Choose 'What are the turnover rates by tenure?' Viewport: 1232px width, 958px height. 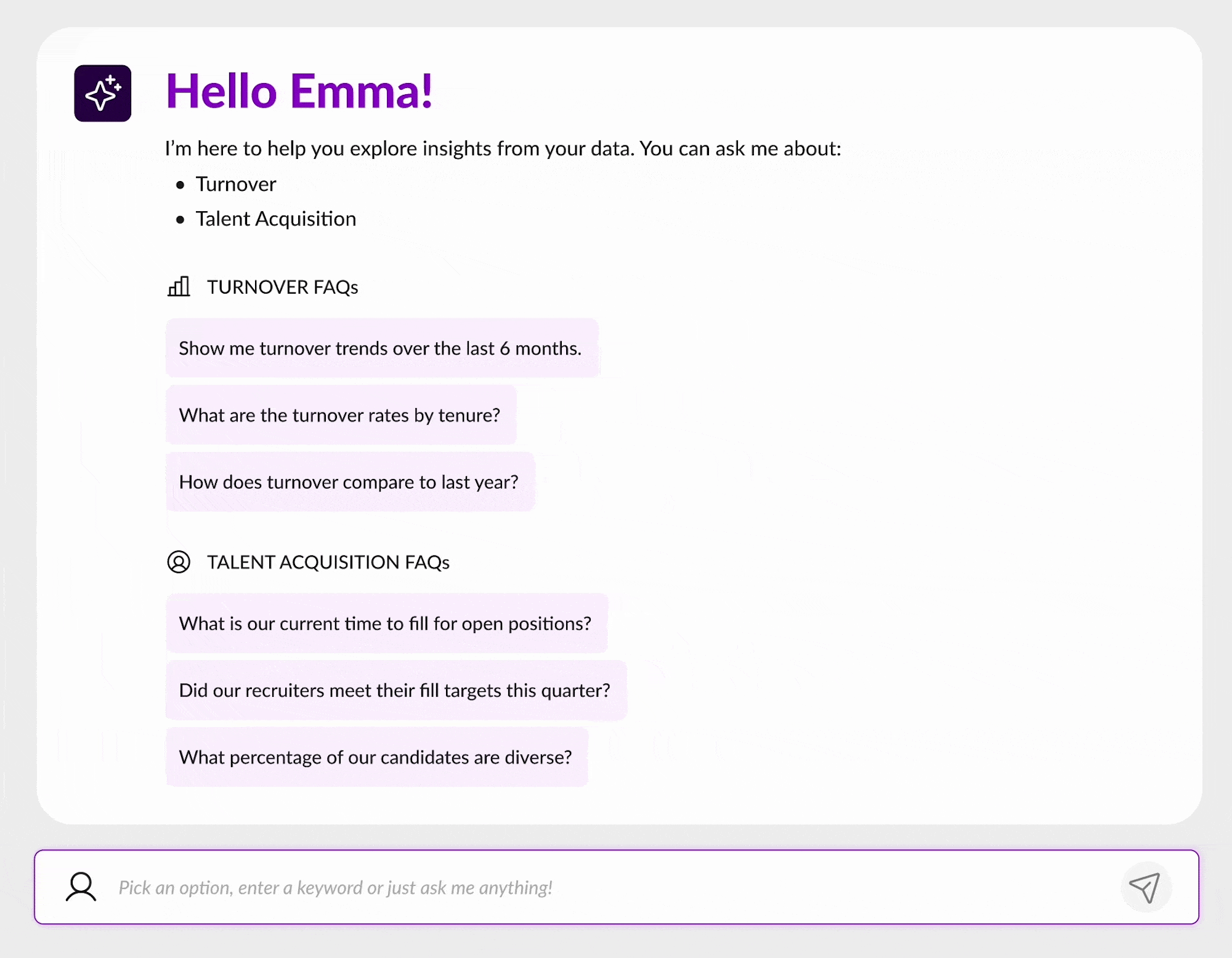point(341,415)
